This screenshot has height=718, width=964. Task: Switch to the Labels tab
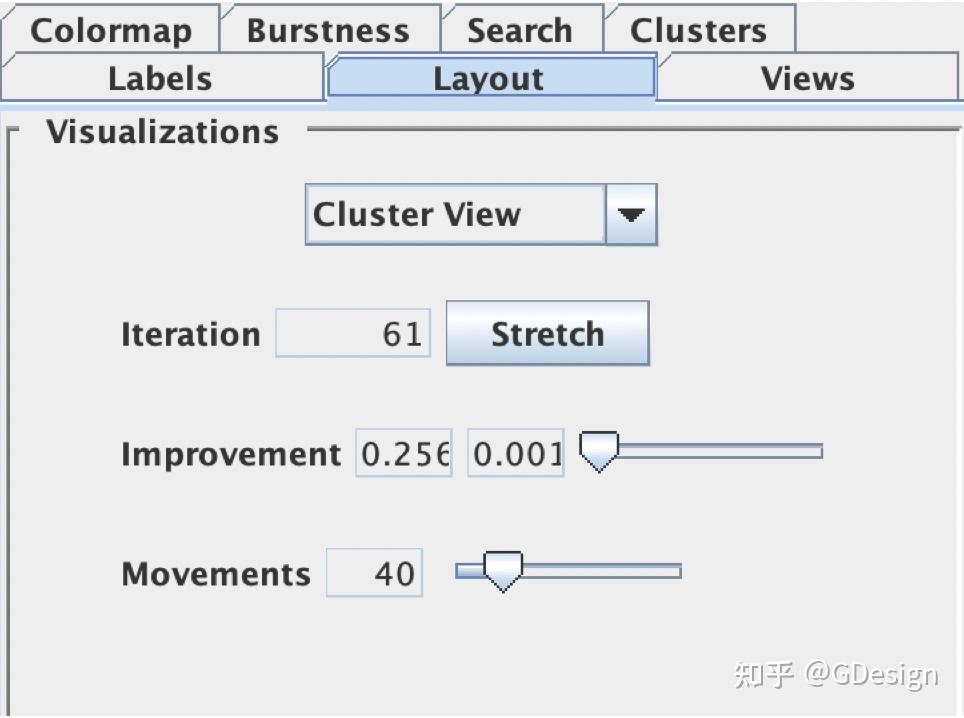(x=160, y=79)
